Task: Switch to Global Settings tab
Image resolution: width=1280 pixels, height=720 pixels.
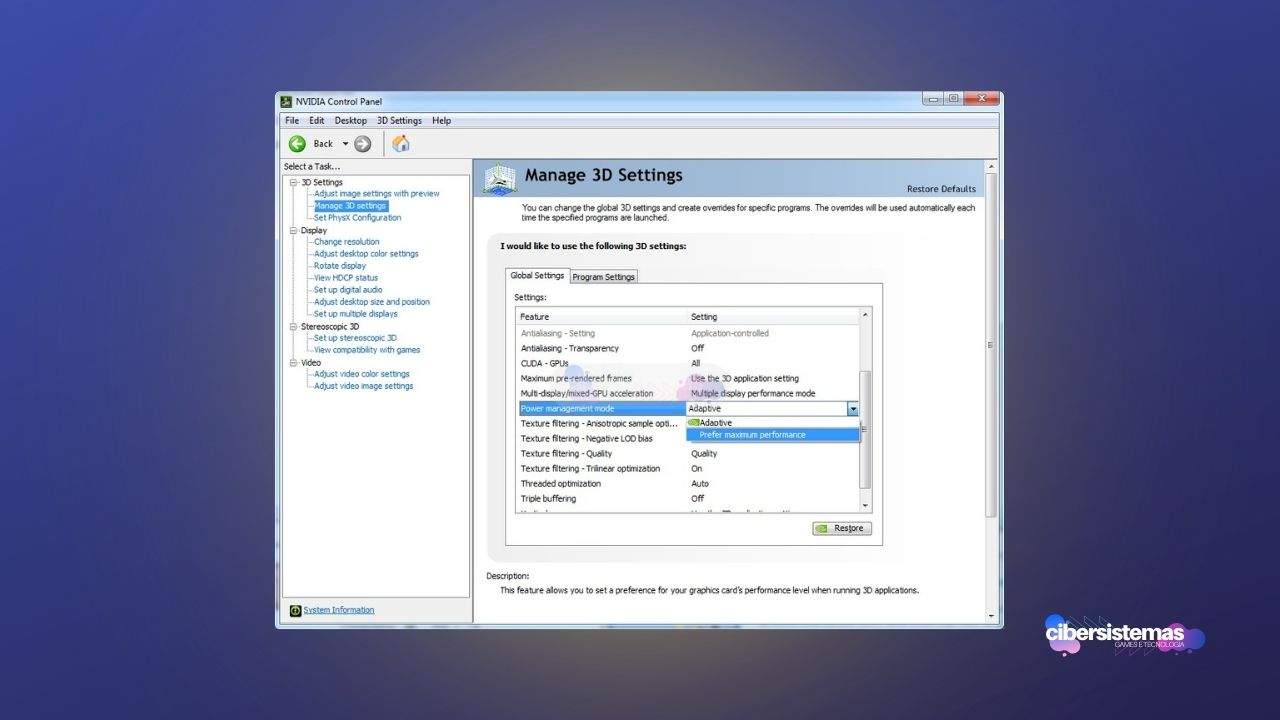Action: click(537, 276)
